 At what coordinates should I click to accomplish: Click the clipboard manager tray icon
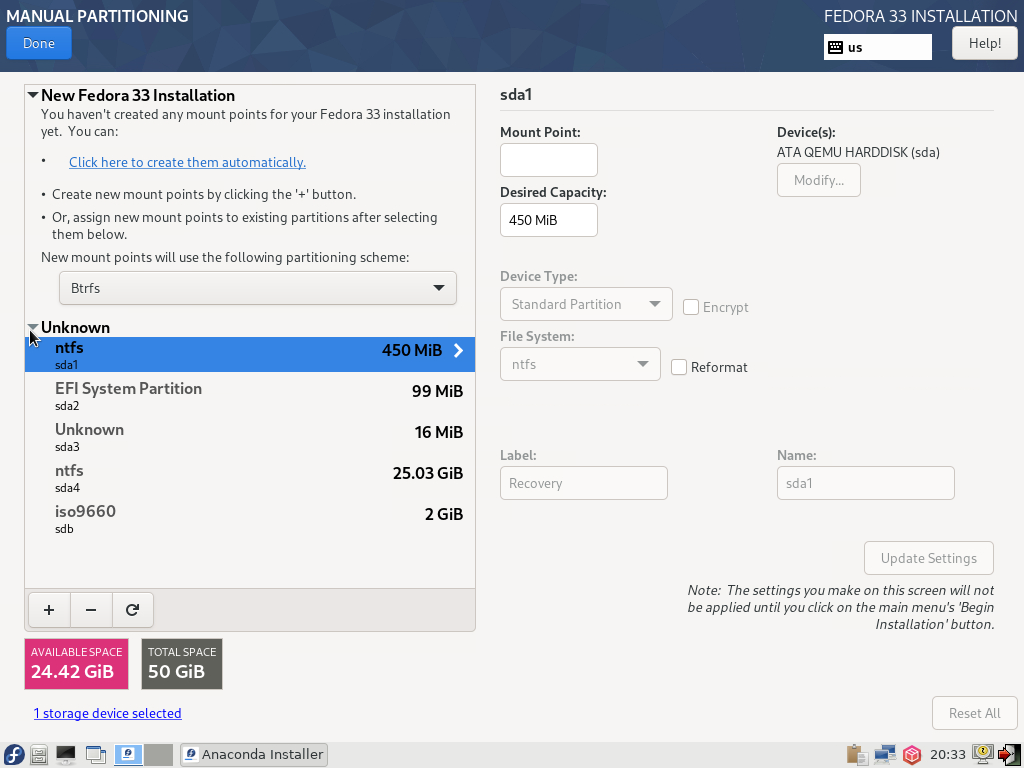pos(857,754)
